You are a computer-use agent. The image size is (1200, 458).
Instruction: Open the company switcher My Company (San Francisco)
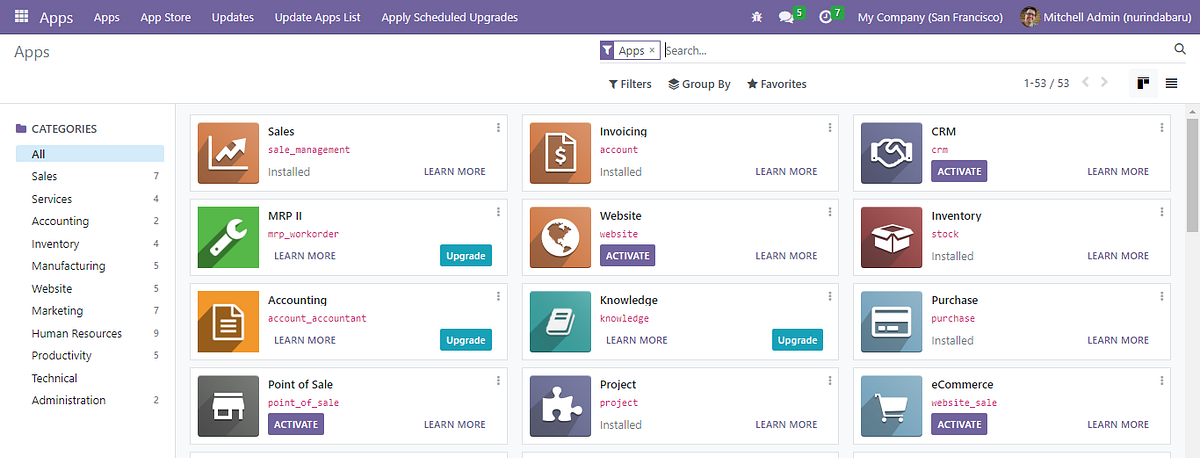[x=930, y=17]
